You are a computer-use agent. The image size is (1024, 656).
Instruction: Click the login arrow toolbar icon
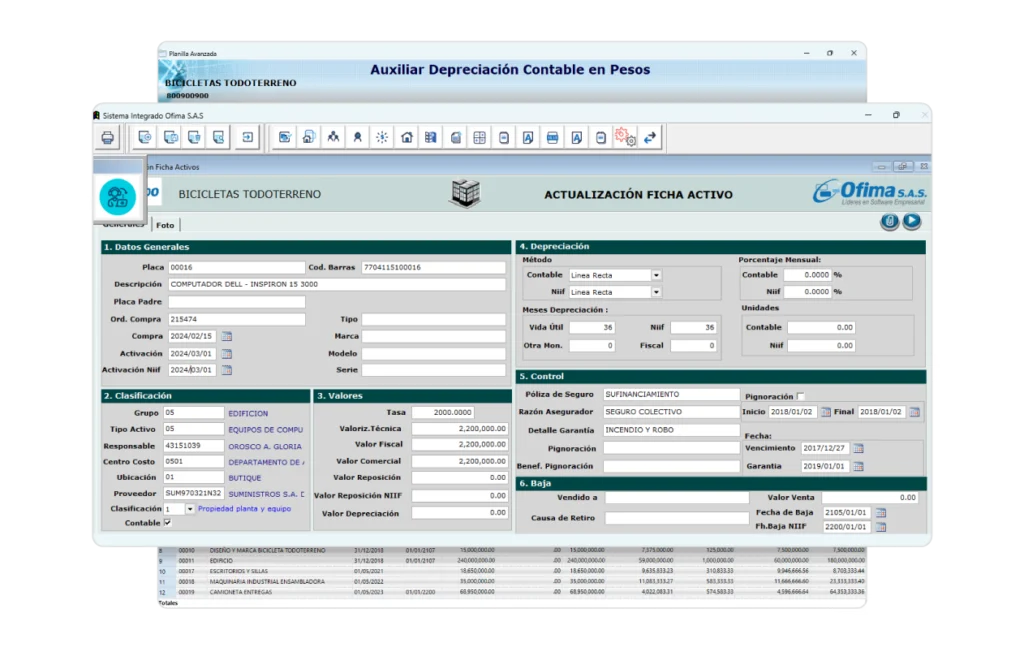point(248,137)
